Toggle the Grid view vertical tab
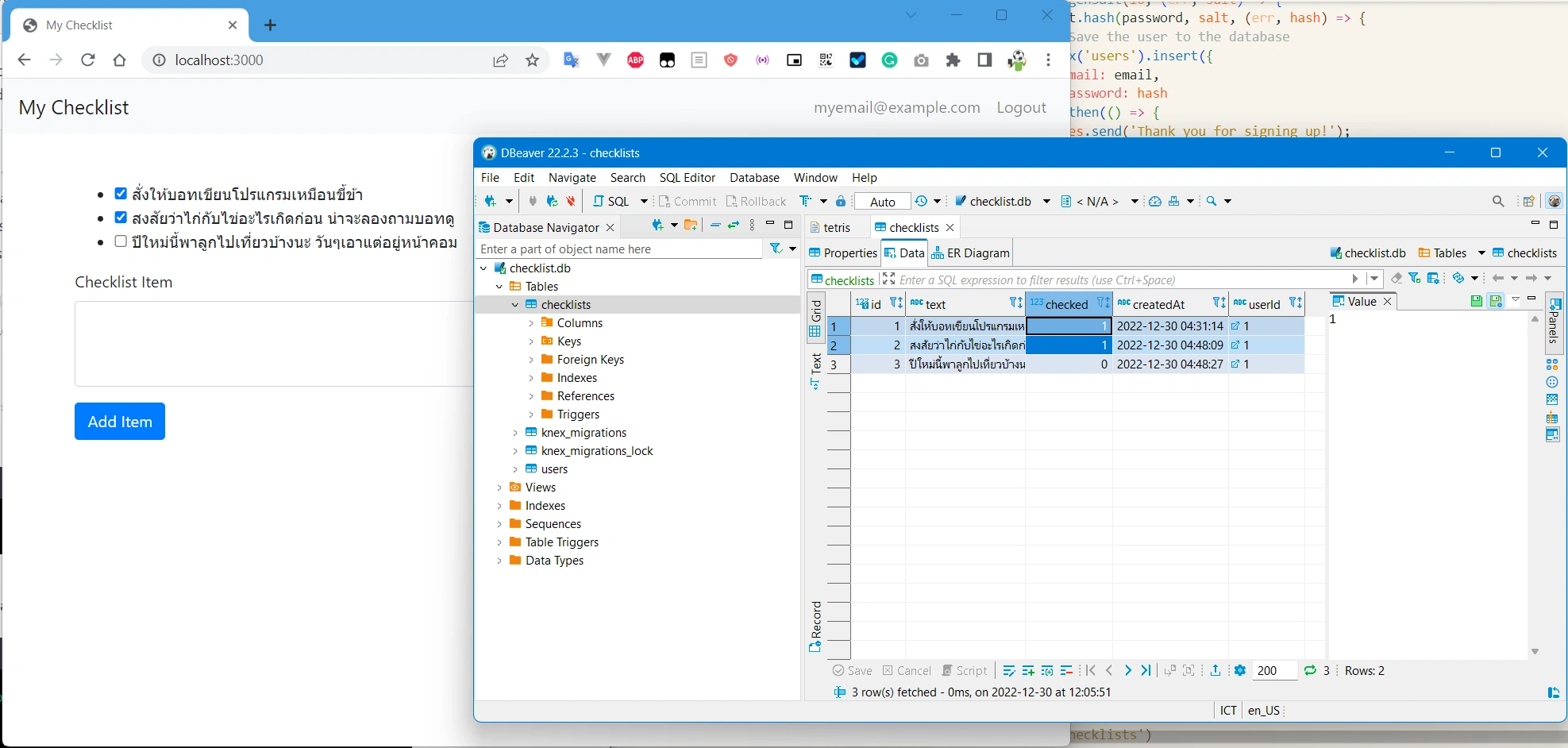1568x748 pixels. (x=815, y=318)
